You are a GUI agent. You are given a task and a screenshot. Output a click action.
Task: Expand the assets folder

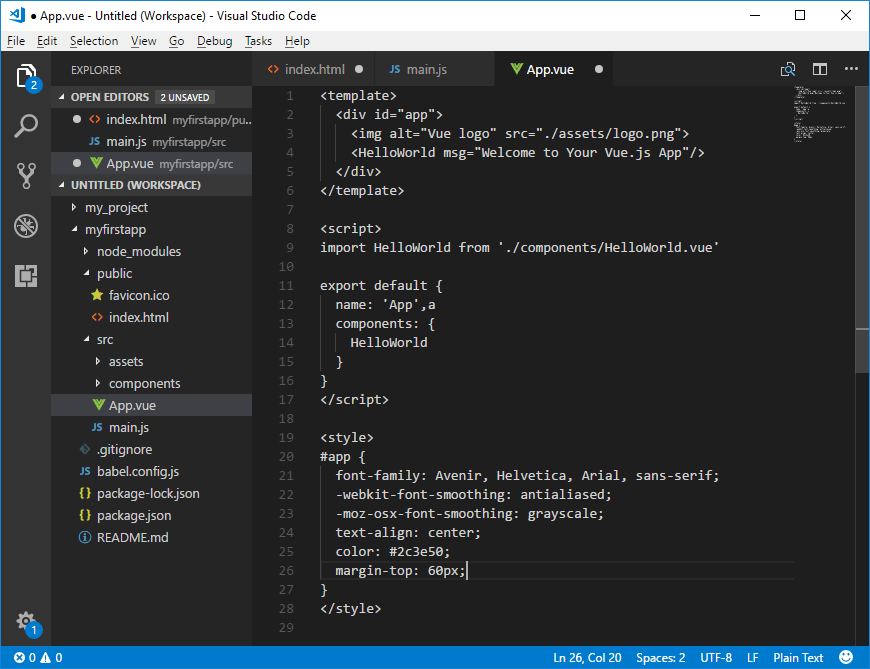tap(98, 361)
